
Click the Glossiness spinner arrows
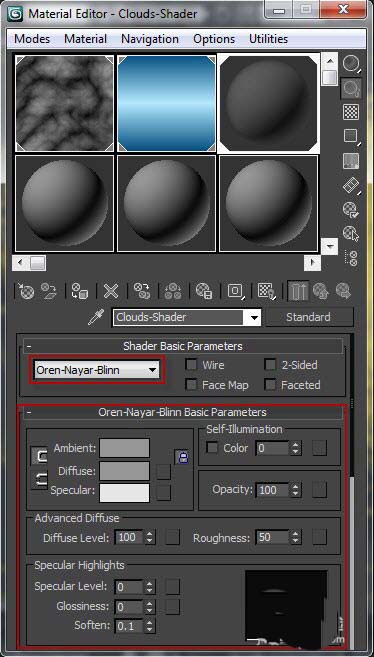pyautogui.click(x=150, y=607)
